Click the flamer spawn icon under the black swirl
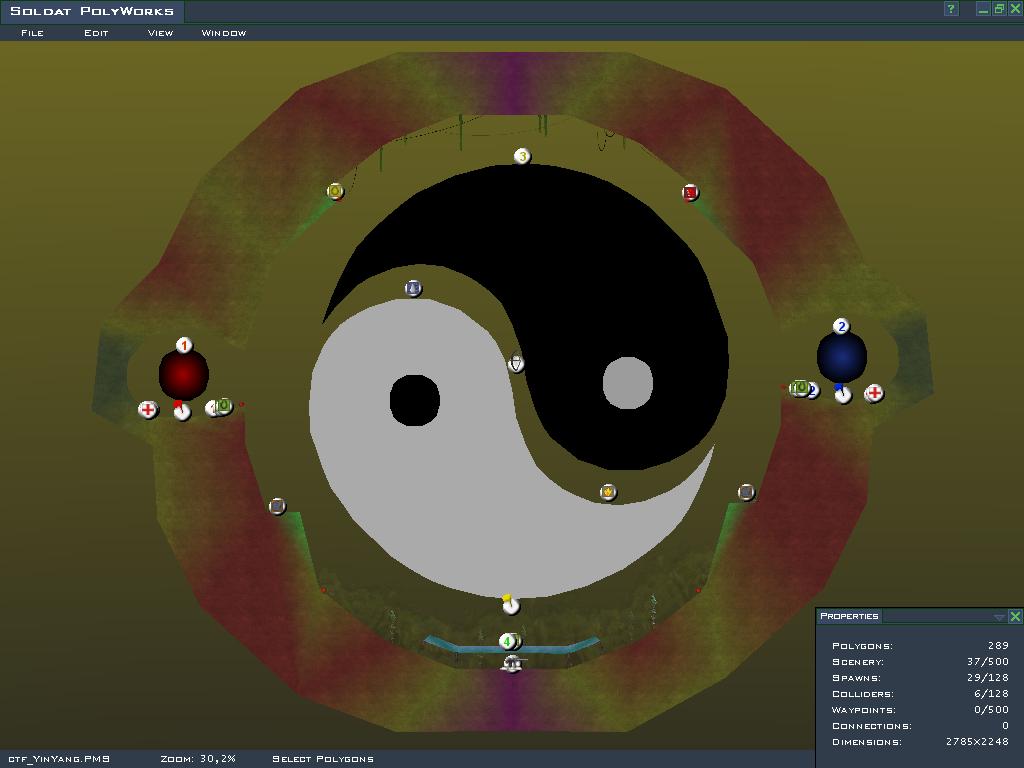 click(x=608, y=492)
